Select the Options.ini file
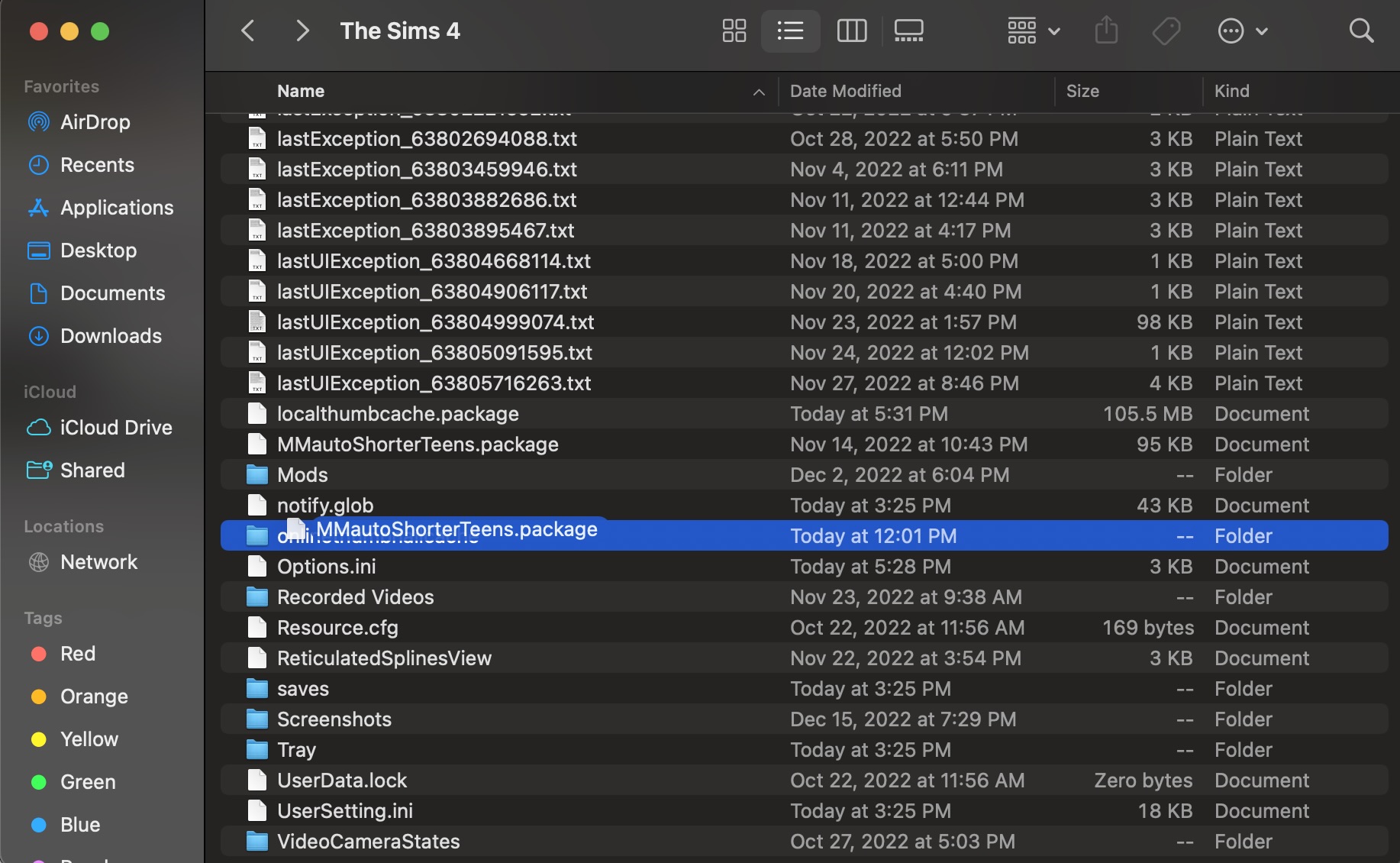Screen dimensions: 1400x863 804,567
